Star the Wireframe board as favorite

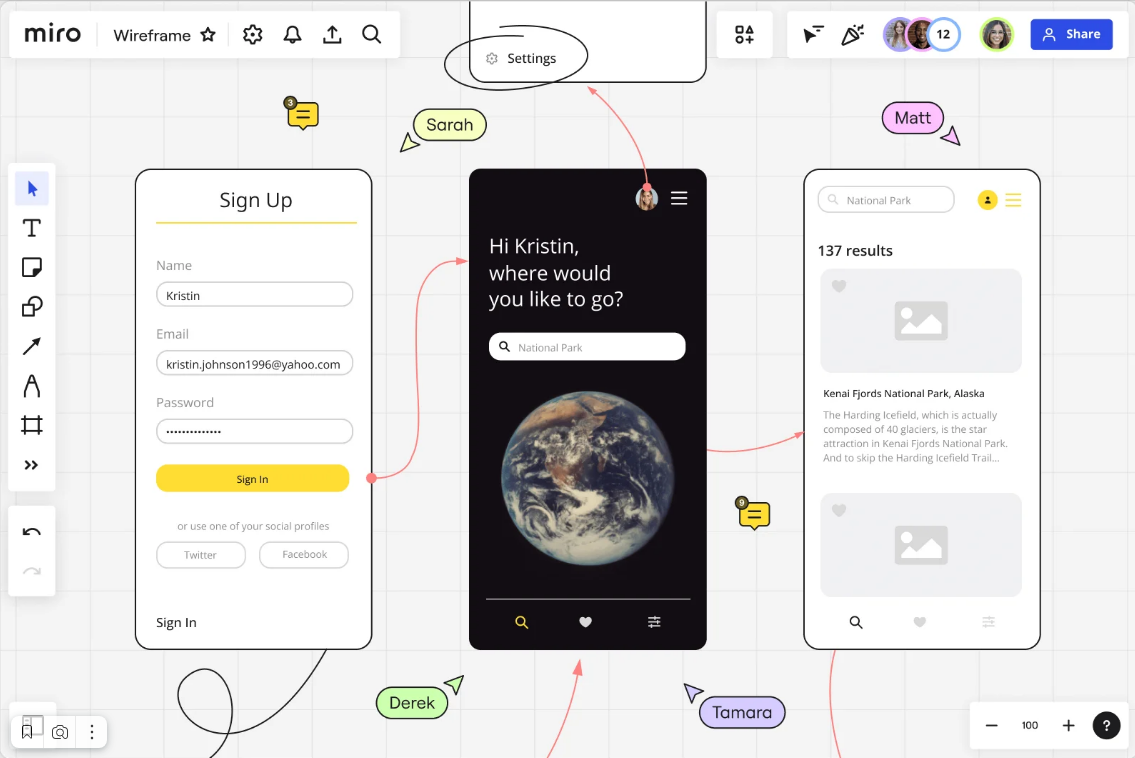click(x=208, y=35)
